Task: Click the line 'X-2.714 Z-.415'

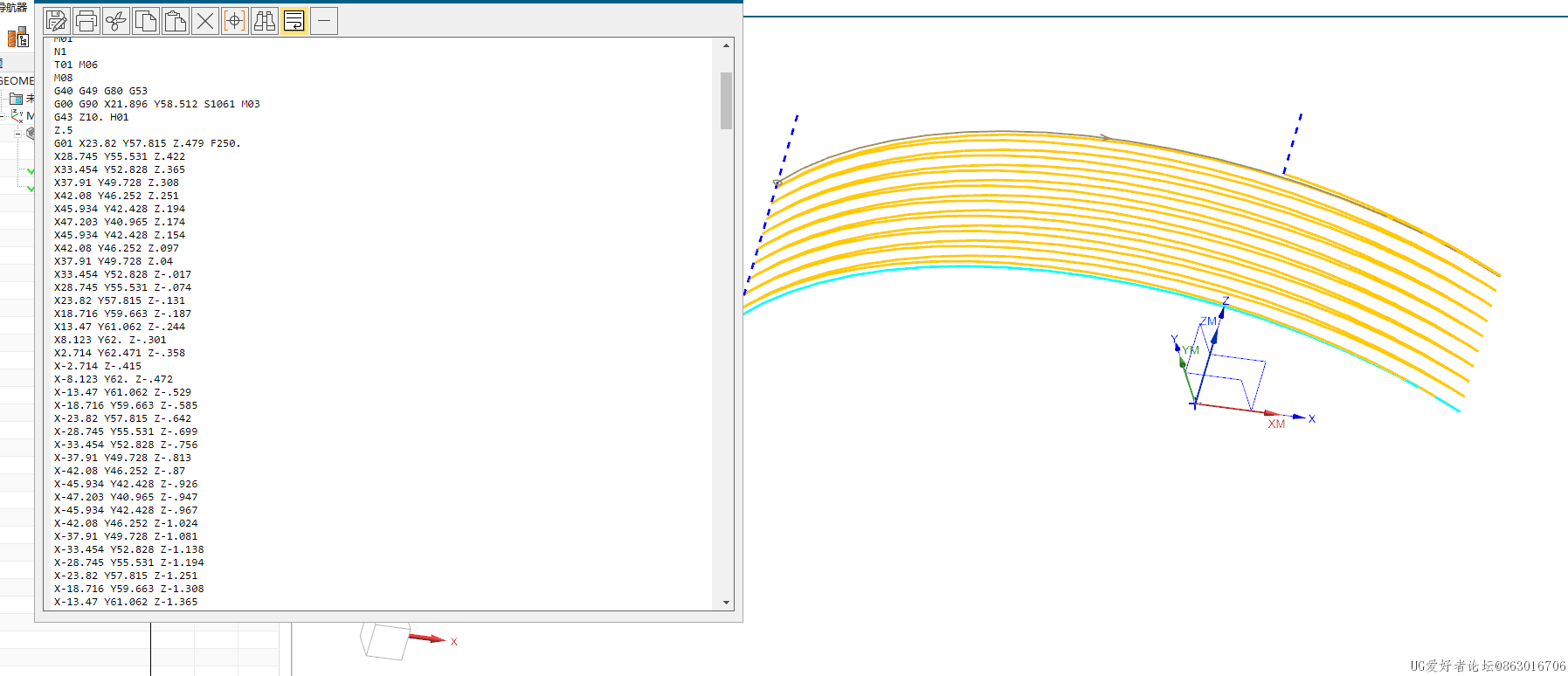Action: click(97, 366)
